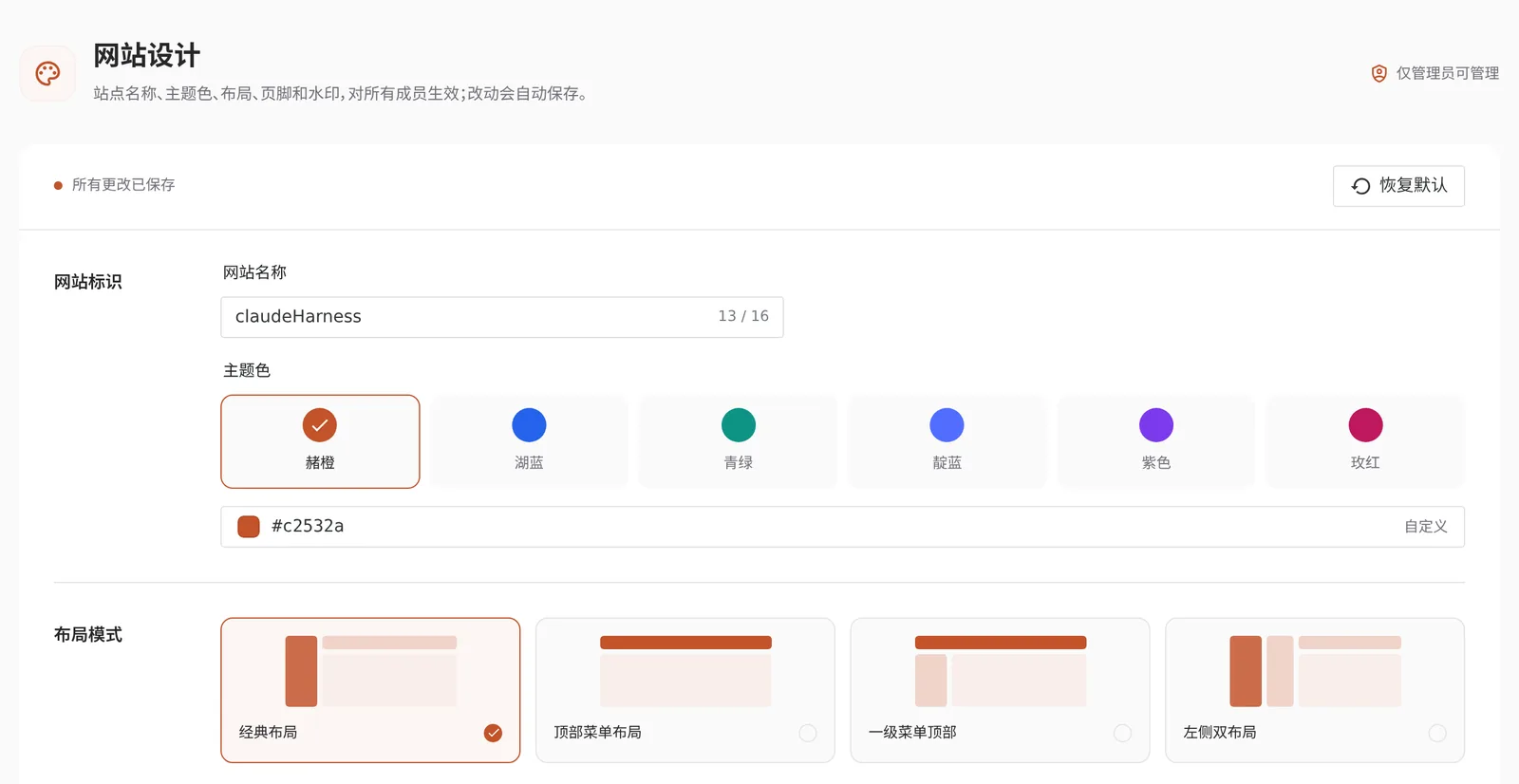Click the 网站设计 page title
This screenshot has height=784, width=1519.
(x=147, y=56)
